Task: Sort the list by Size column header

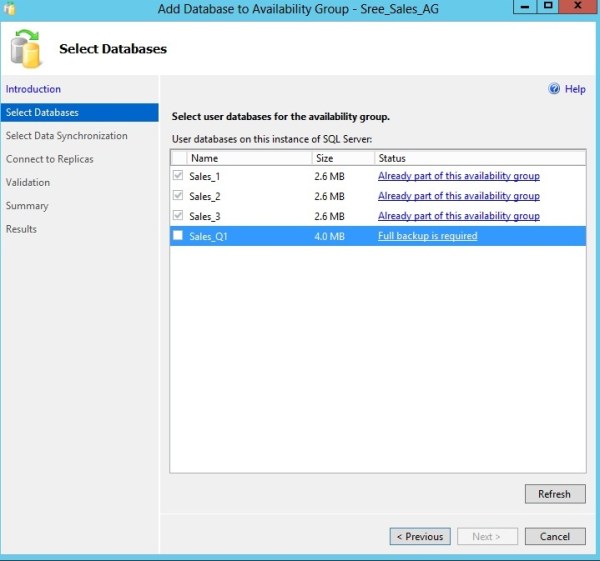Action: pos(342,158)
